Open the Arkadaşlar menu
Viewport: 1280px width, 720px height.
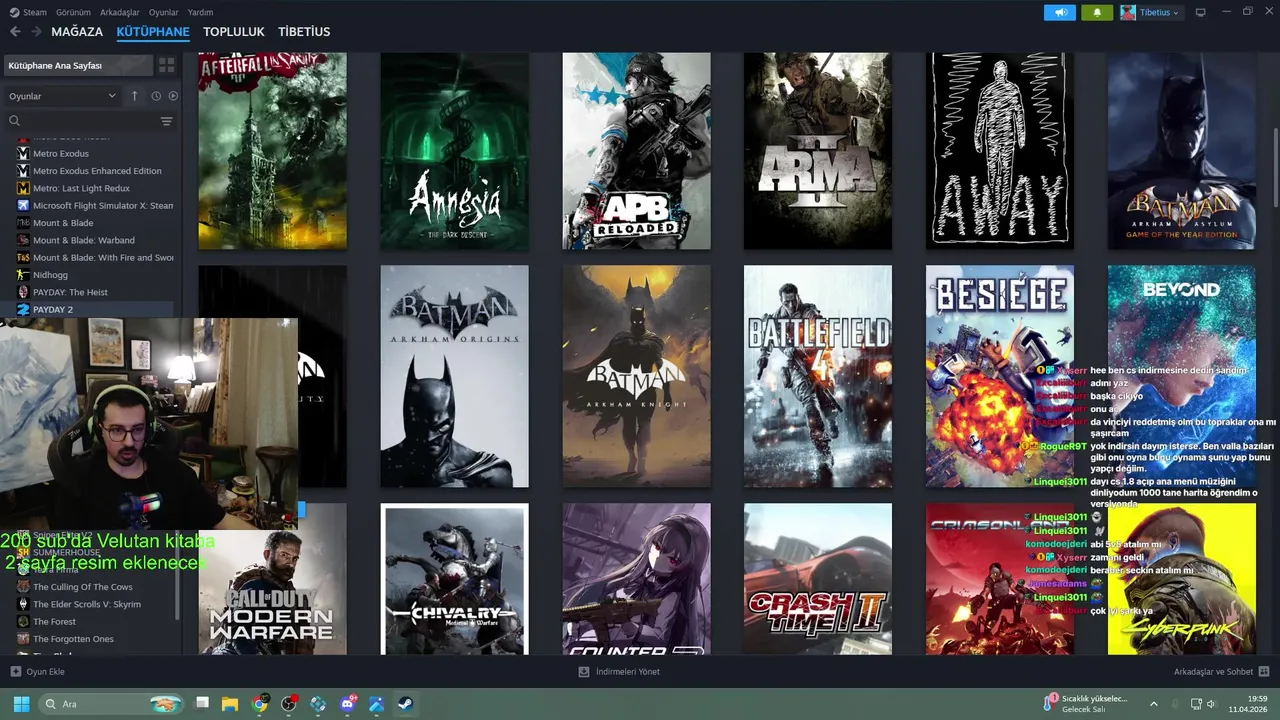120,12
